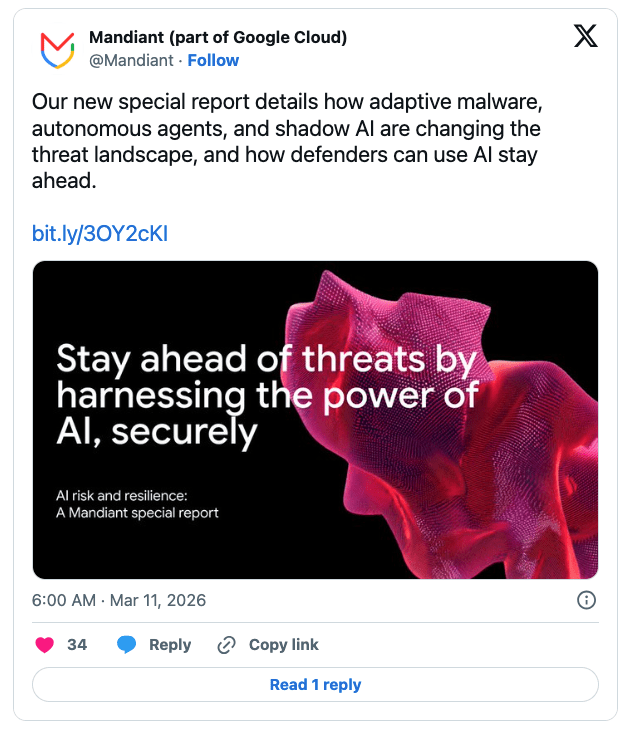Open the X logo in the corner
Viewport: 630px width, 730px height.
coord(585,37)
